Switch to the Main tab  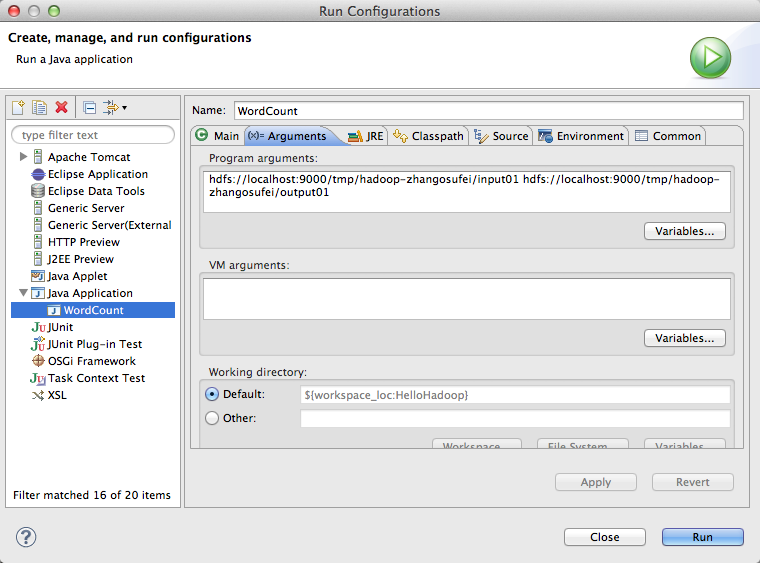pos(218,136)
